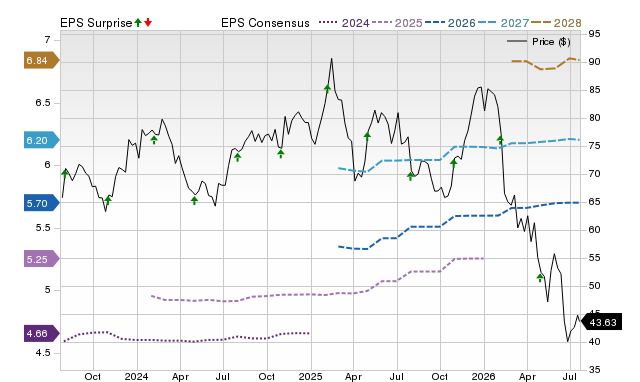The image size is (640, 382).
Task: Toggle the 2027 consensus series in legend
Action: 503,23
